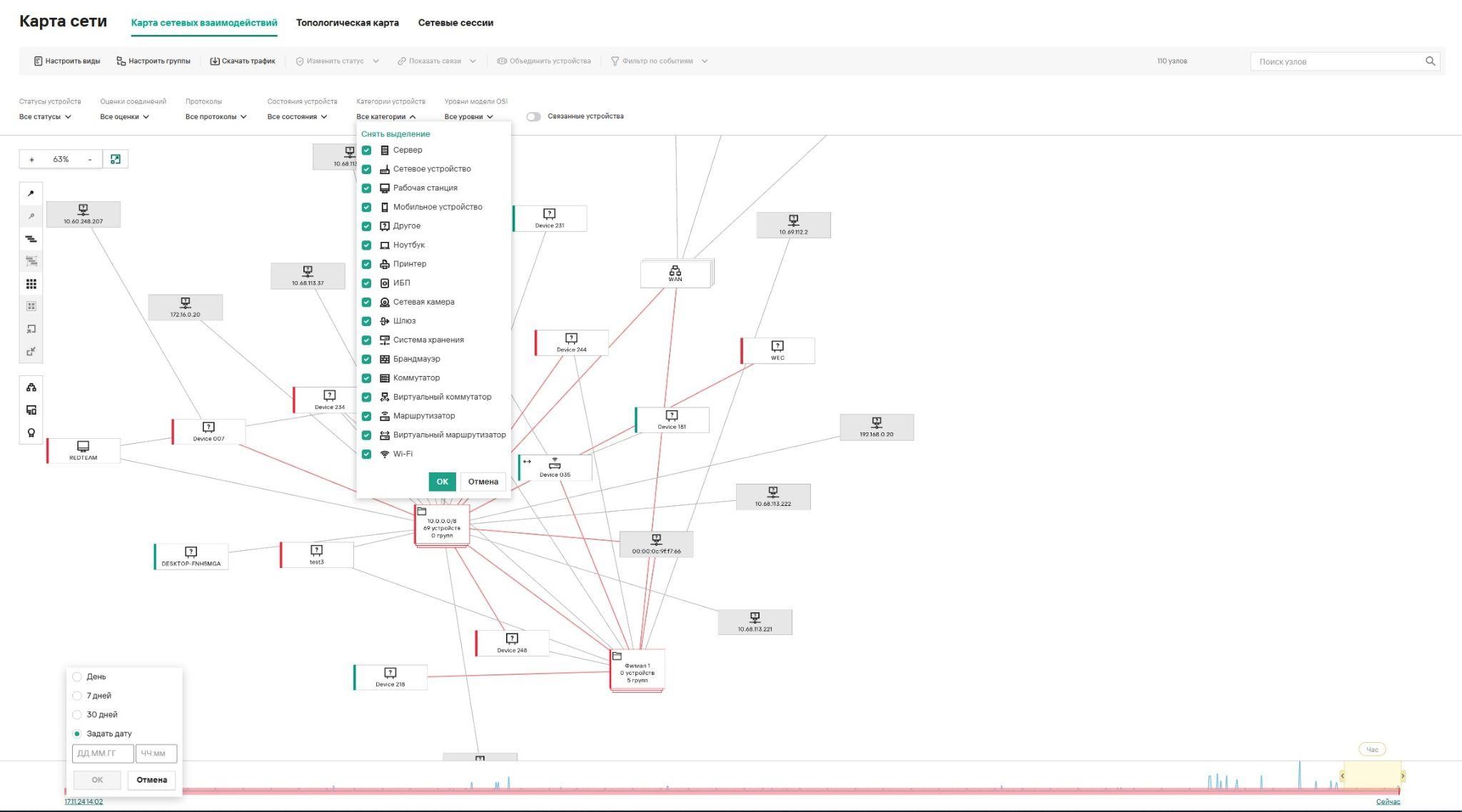This screenshot has height=812, width=1462.
Task: Click the devices icon in lower left toolbar
Action: click(31, 410)
